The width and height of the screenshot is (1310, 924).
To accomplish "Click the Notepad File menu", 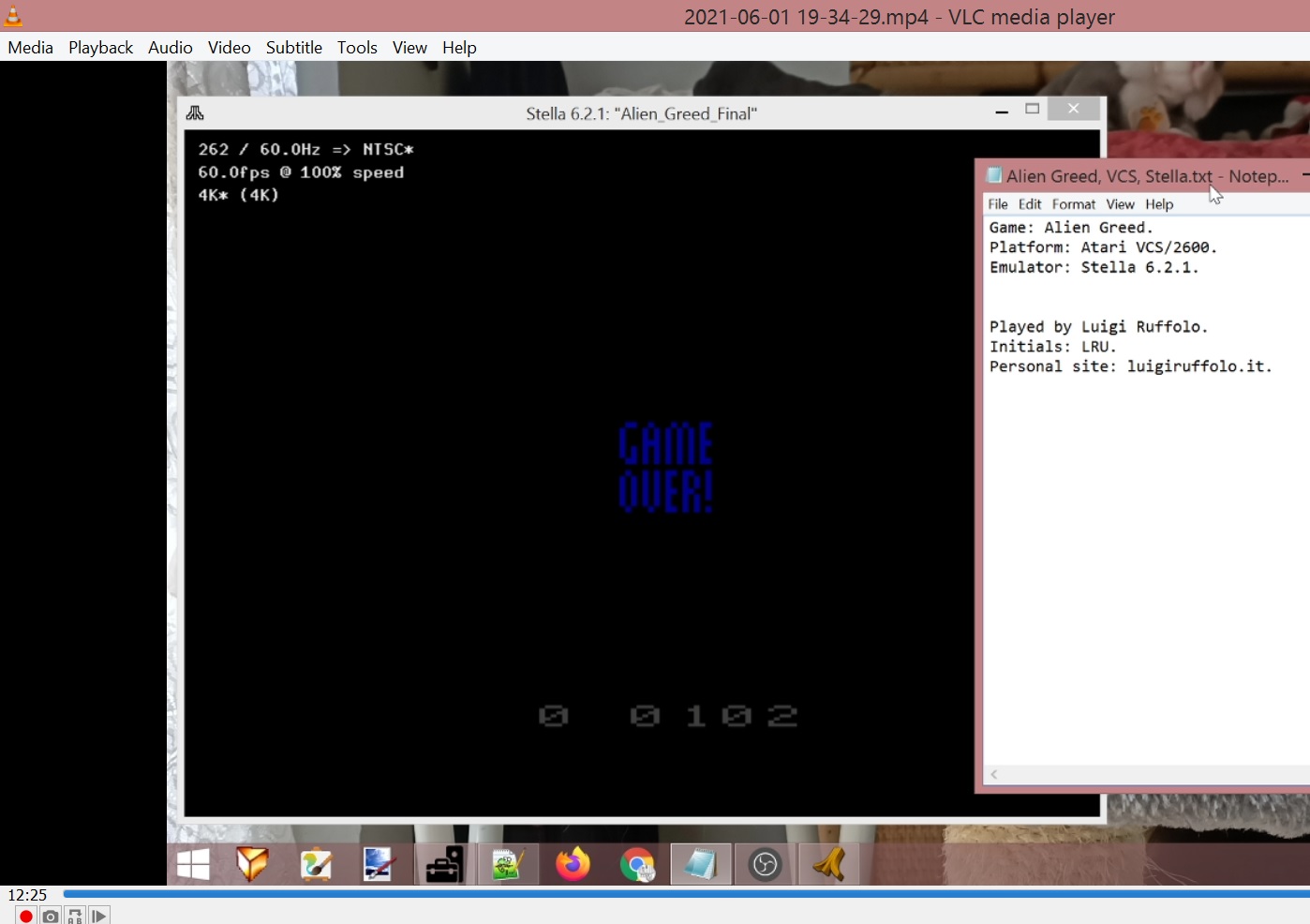I will 998,204.
